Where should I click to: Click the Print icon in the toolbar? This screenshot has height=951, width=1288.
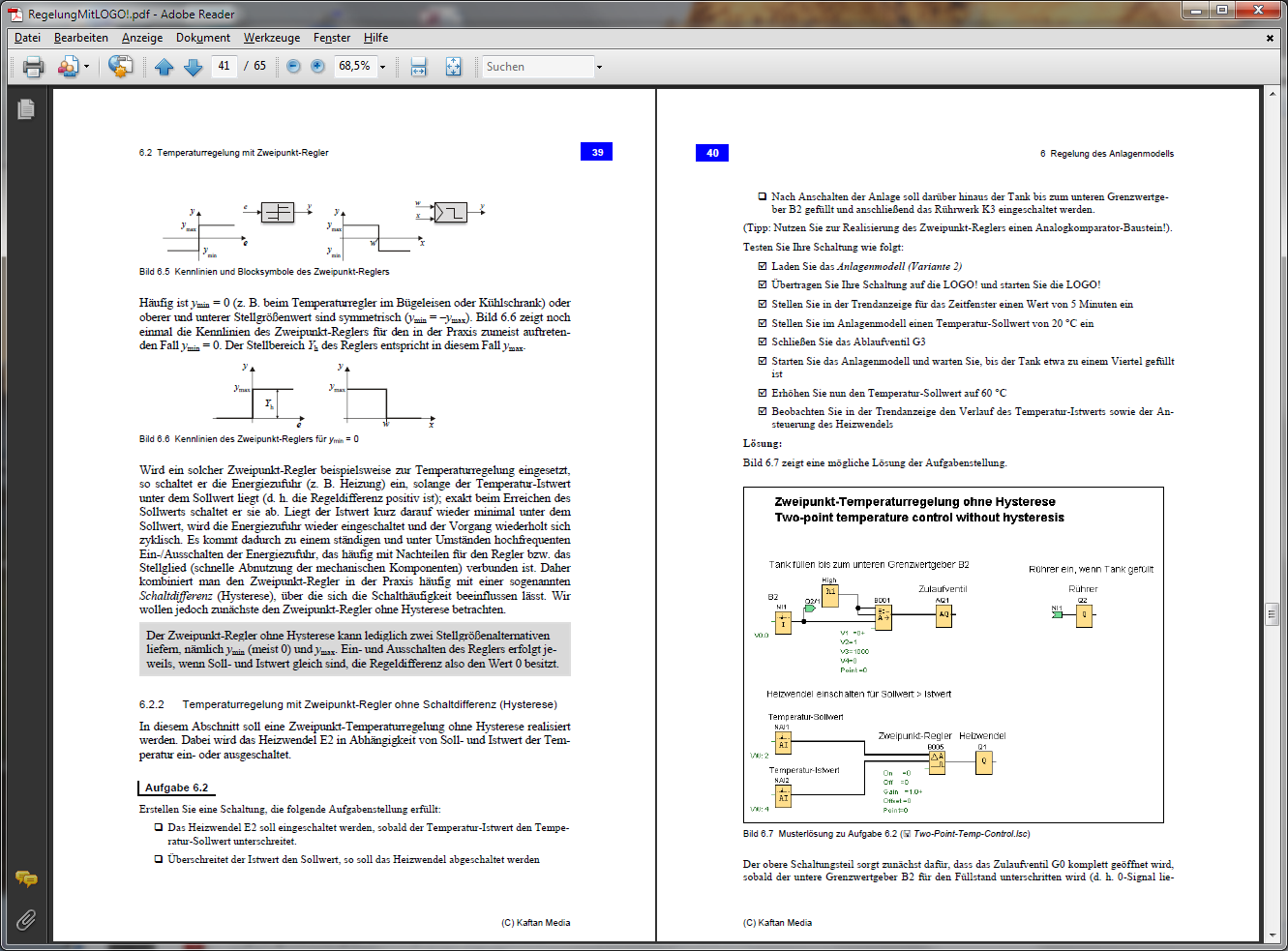coord(34,67)
